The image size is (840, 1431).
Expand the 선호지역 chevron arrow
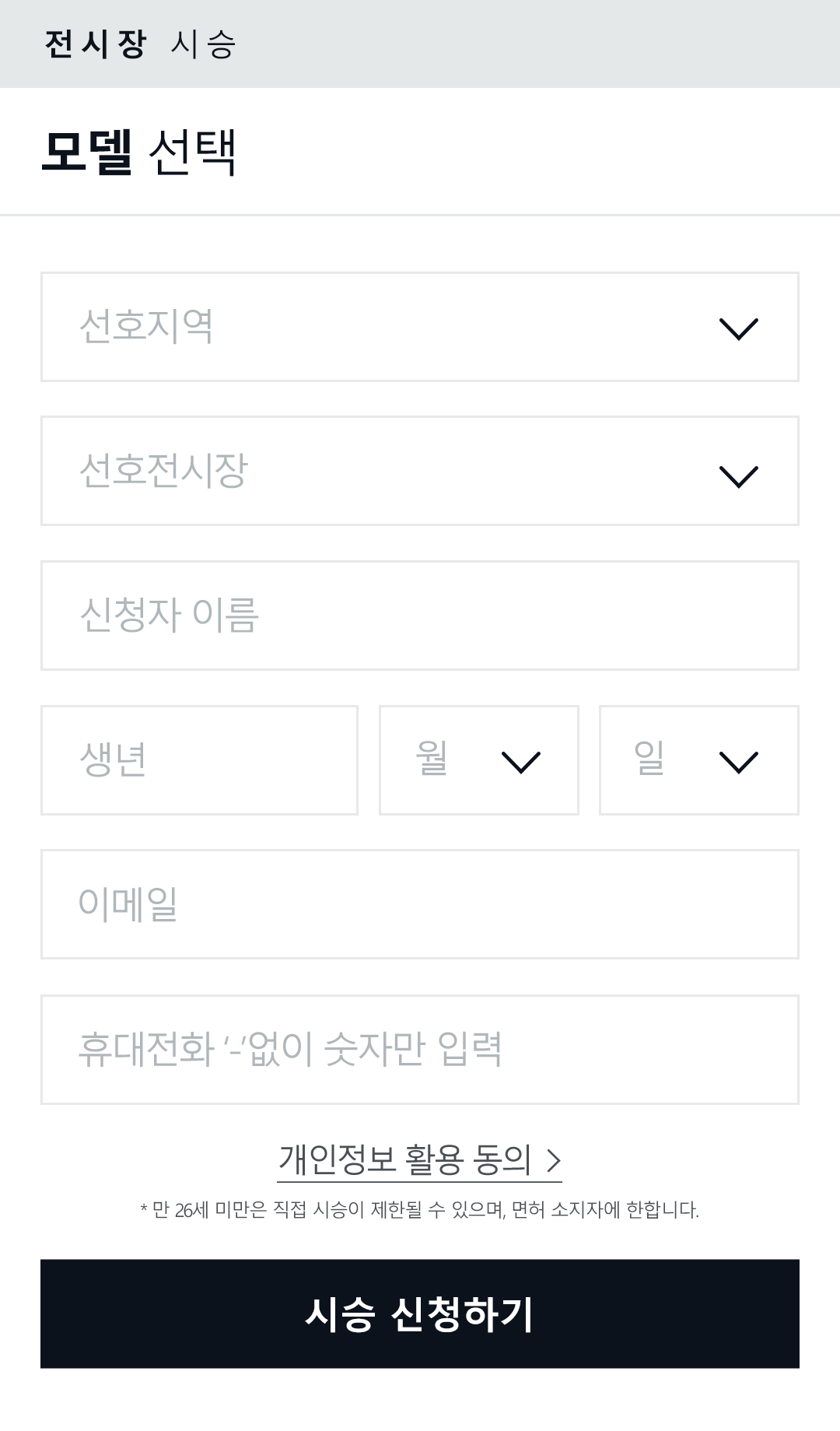738,328
